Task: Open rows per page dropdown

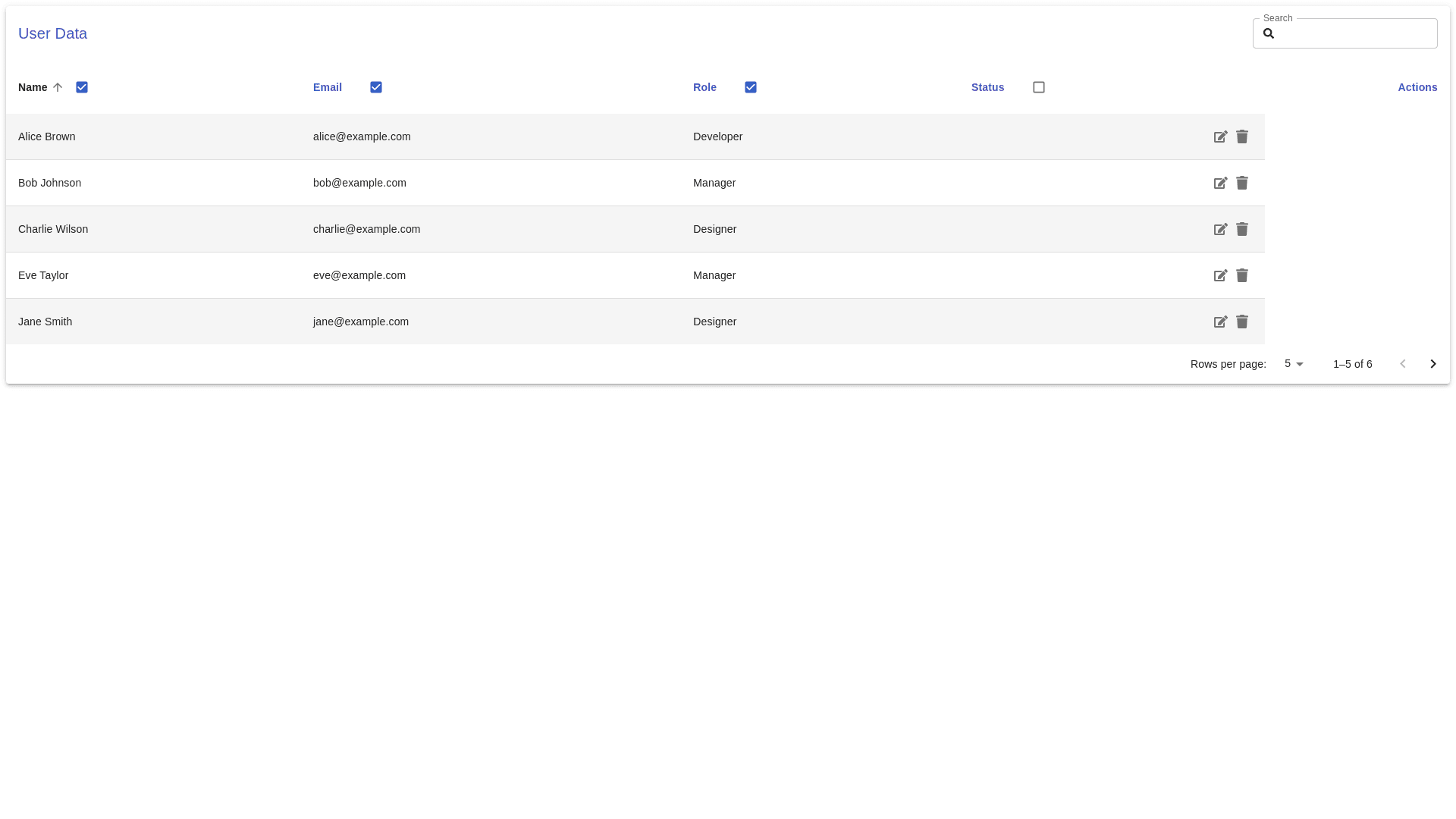Action: pyautogui.click(x=1294, y=364)
